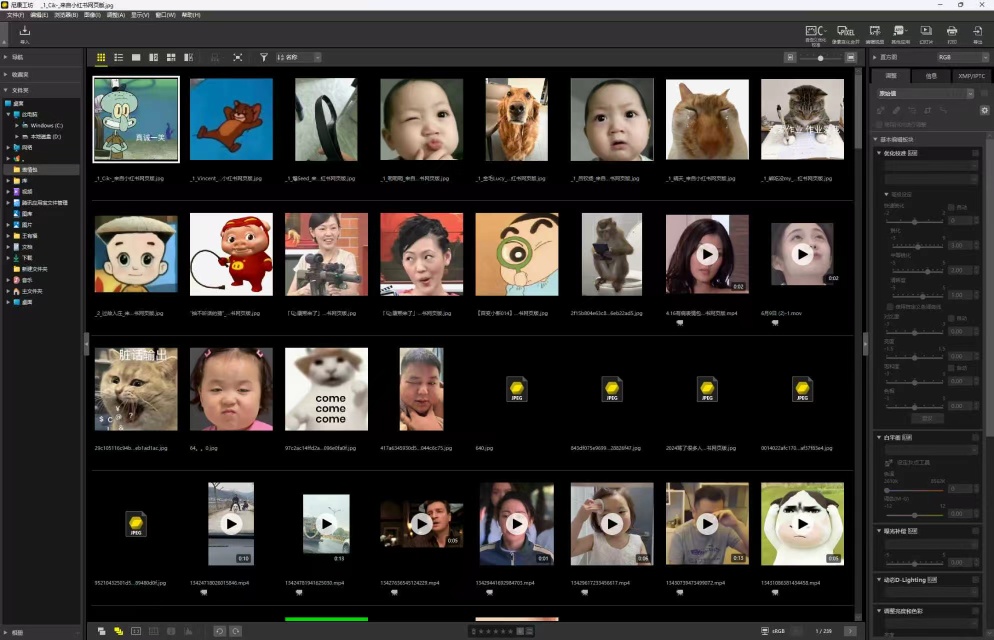994x640 pixels.
Task: Click rotate counterclockwise icon in bottom bar
Action: pos(219,631)
